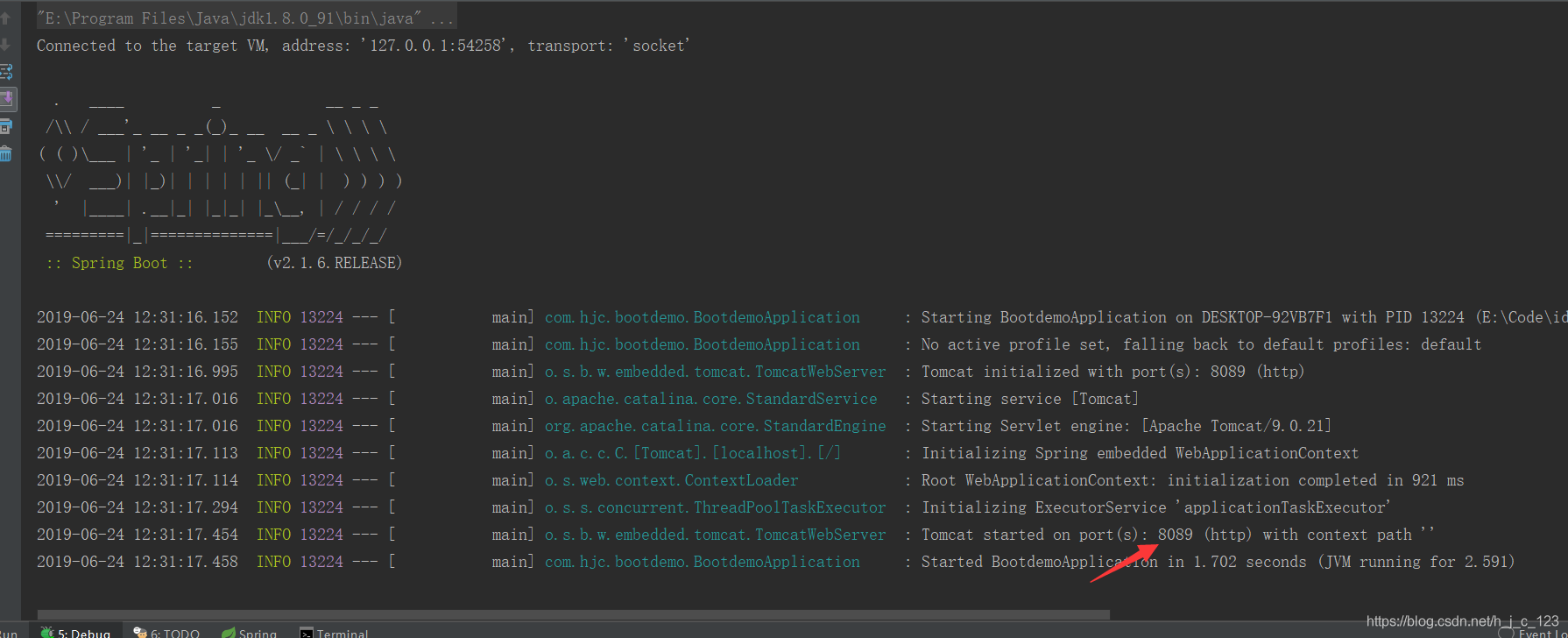
Task: Click the org.apache.catalina.core.StandardEngine class link
Action: [716, 426]
